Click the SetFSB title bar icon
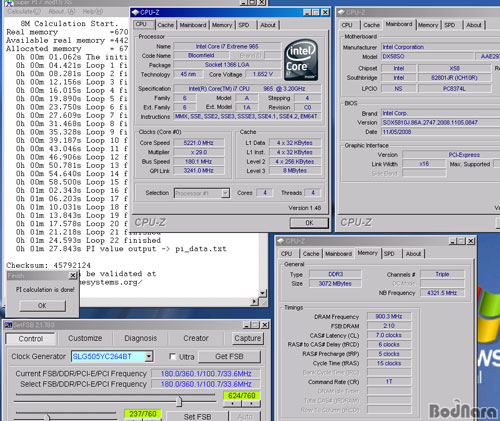 [8, 325]
